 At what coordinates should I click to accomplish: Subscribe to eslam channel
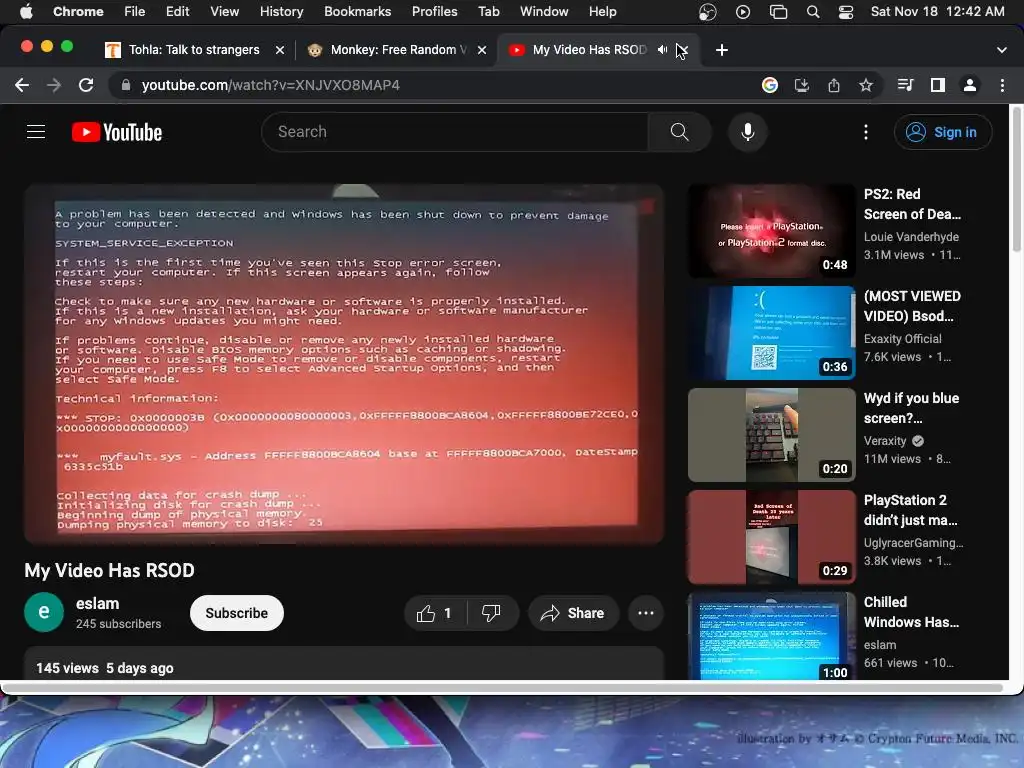coord(236,613)
